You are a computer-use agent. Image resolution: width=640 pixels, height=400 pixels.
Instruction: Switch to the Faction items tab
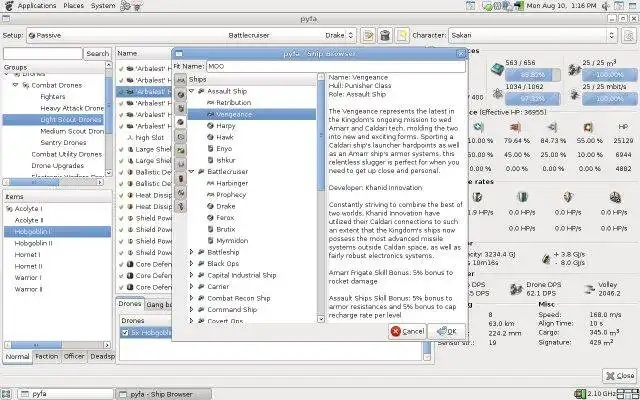46,356
